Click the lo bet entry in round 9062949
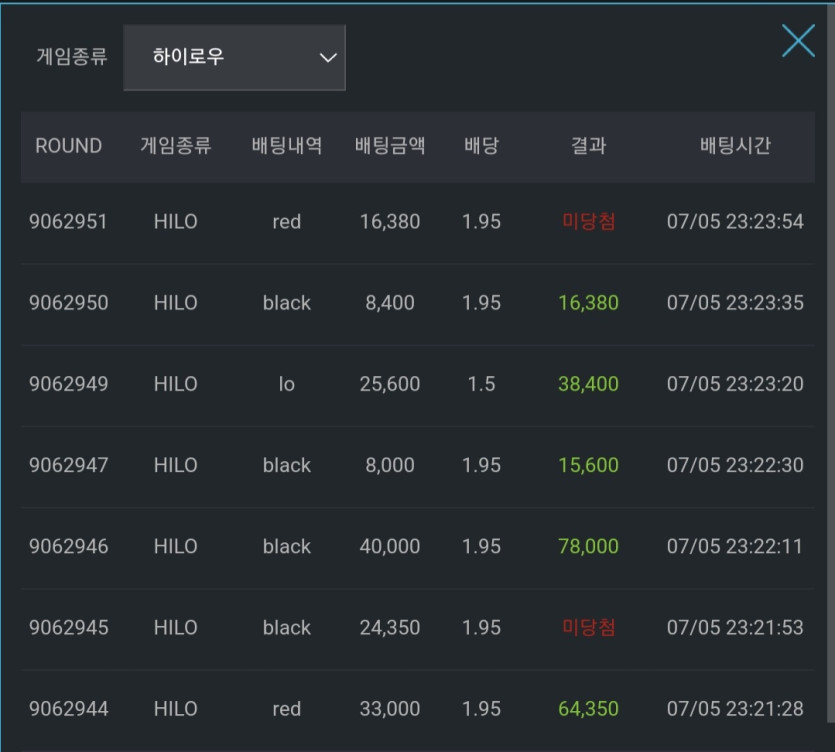 pos(286,384)
